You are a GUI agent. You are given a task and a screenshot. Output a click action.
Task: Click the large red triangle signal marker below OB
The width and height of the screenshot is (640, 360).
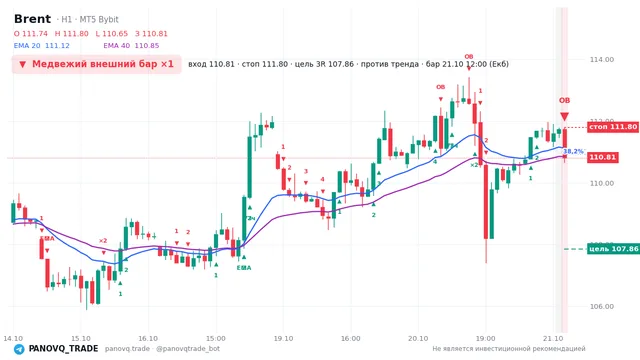[564, 117]
